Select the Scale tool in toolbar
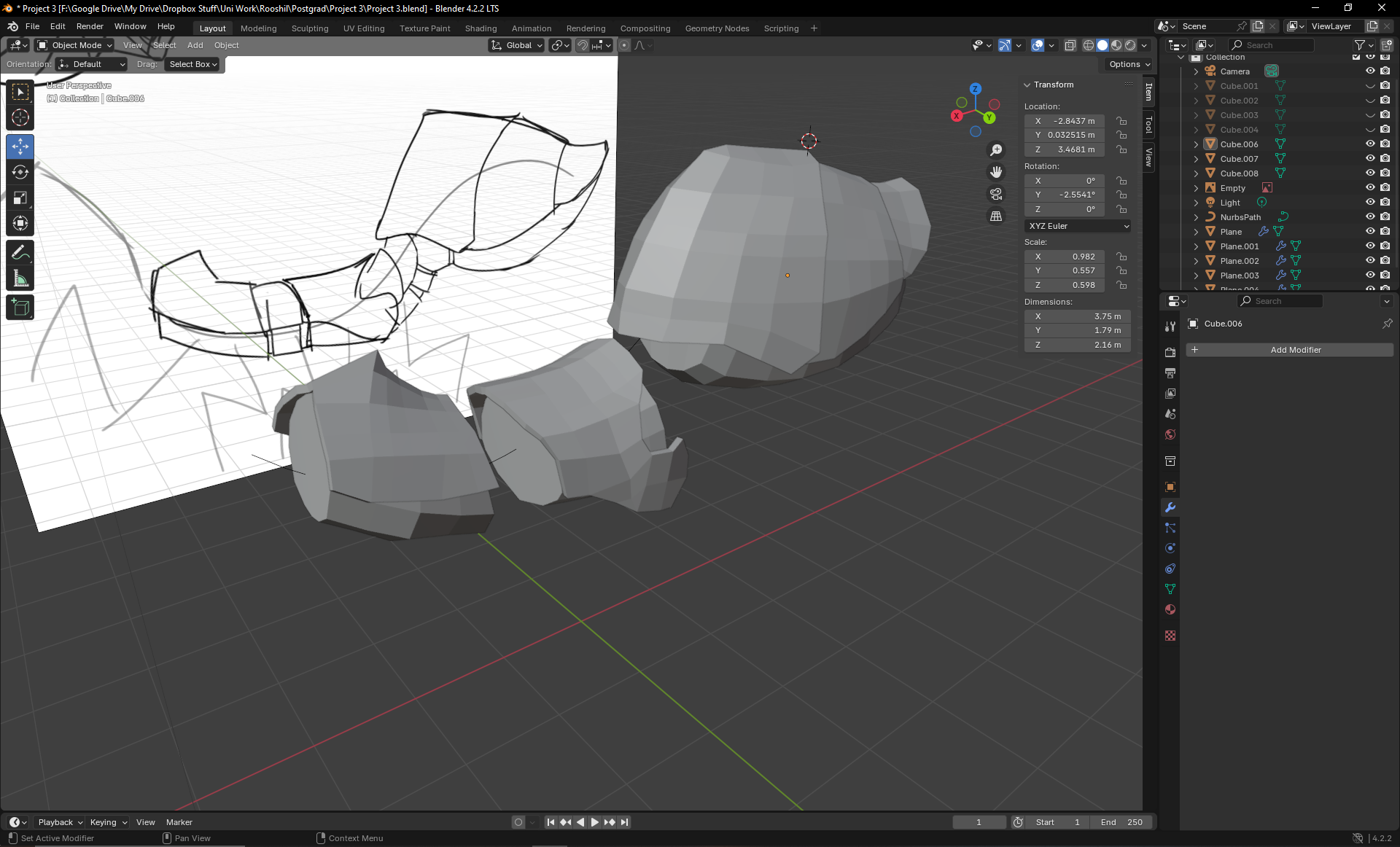1400x847 pixels. (x=20, y=198)
